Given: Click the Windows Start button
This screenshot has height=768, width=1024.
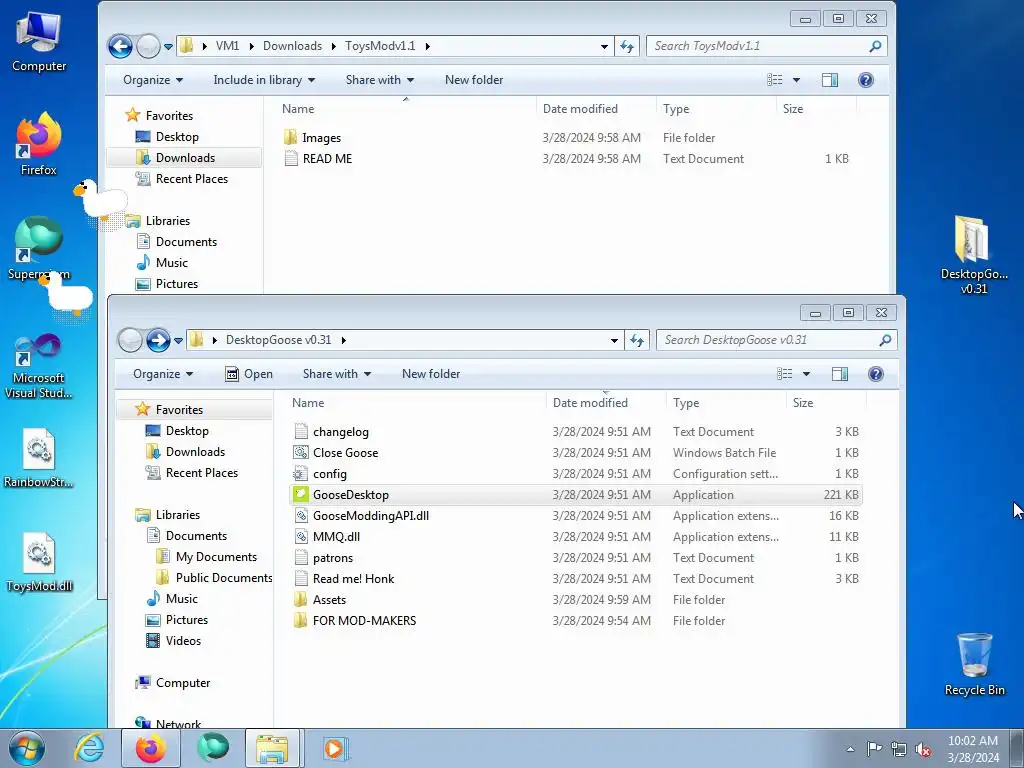Looking at the screenshot, I should 26,748.
